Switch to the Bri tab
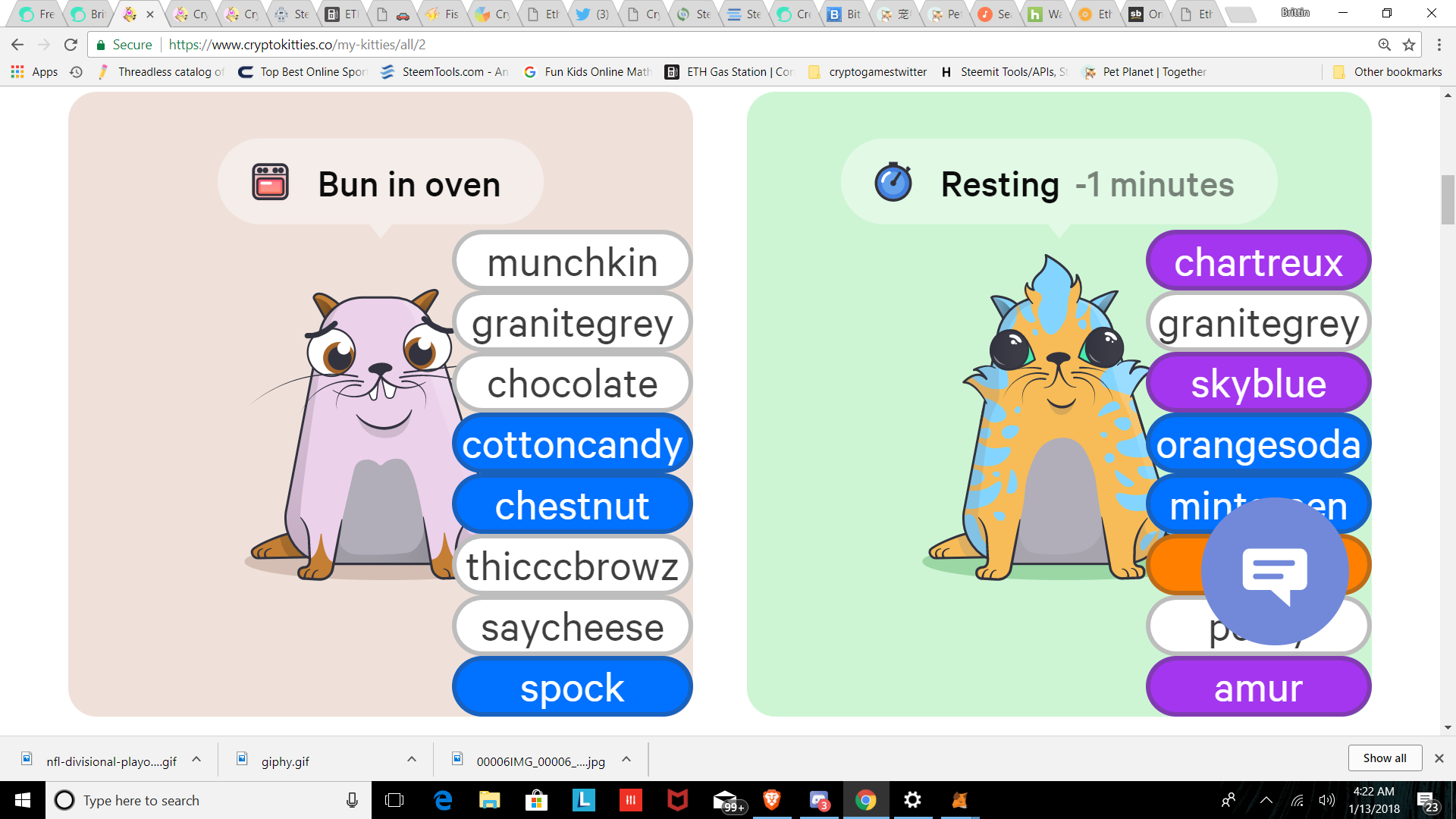 (x=87, y=14)
